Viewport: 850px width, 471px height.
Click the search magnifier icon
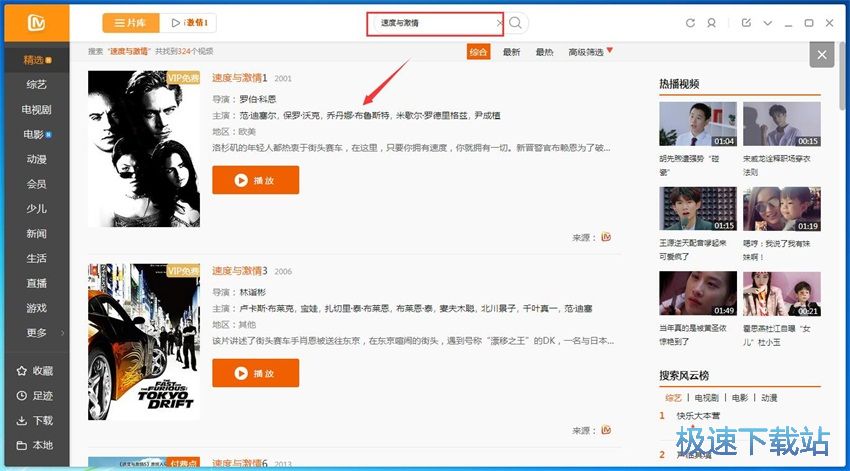pos(516,23)
